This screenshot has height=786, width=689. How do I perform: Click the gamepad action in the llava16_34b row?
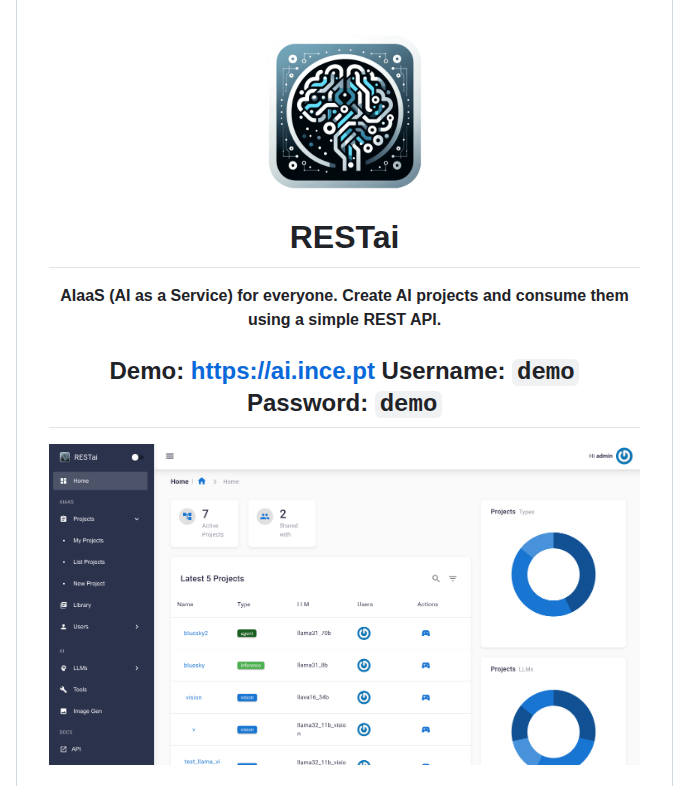(426, 697)
